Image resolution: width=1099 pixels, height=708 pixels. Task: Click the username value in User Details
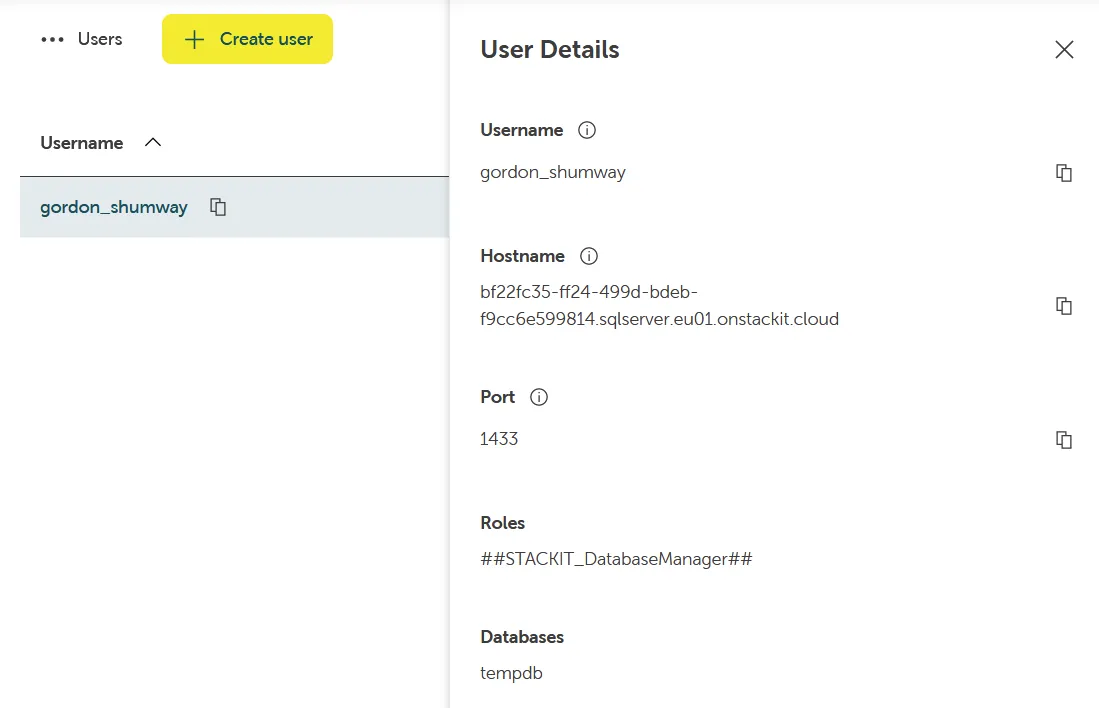point(553,172)
